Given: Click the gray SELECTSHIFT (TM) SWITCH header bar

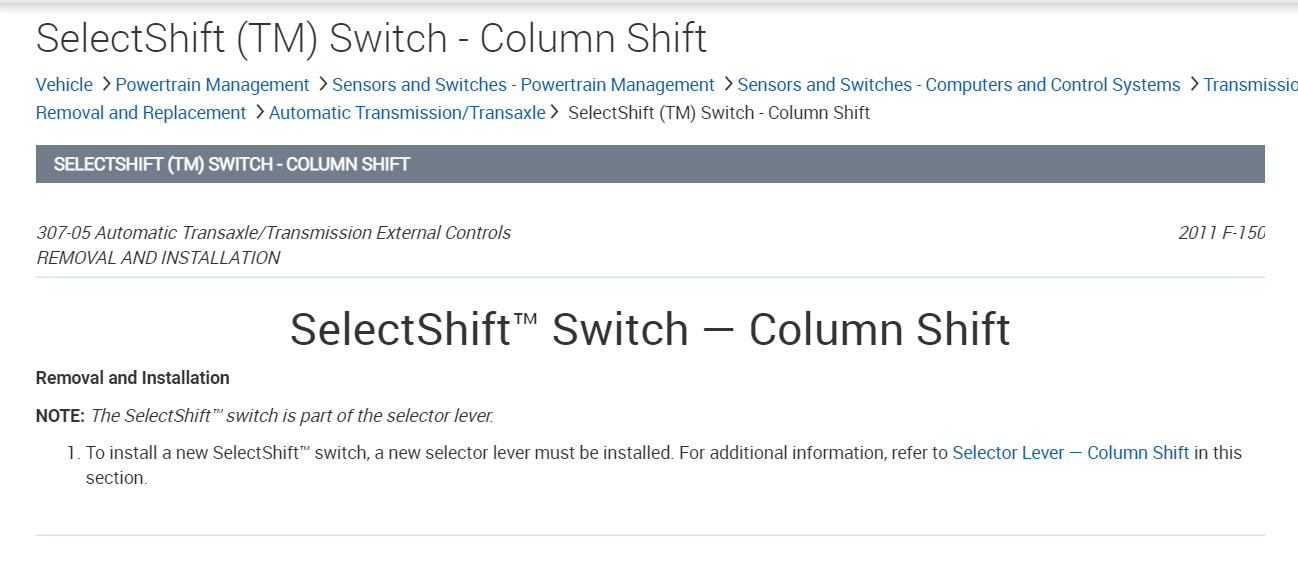Looking at the screenshot, I should point(650,164).
